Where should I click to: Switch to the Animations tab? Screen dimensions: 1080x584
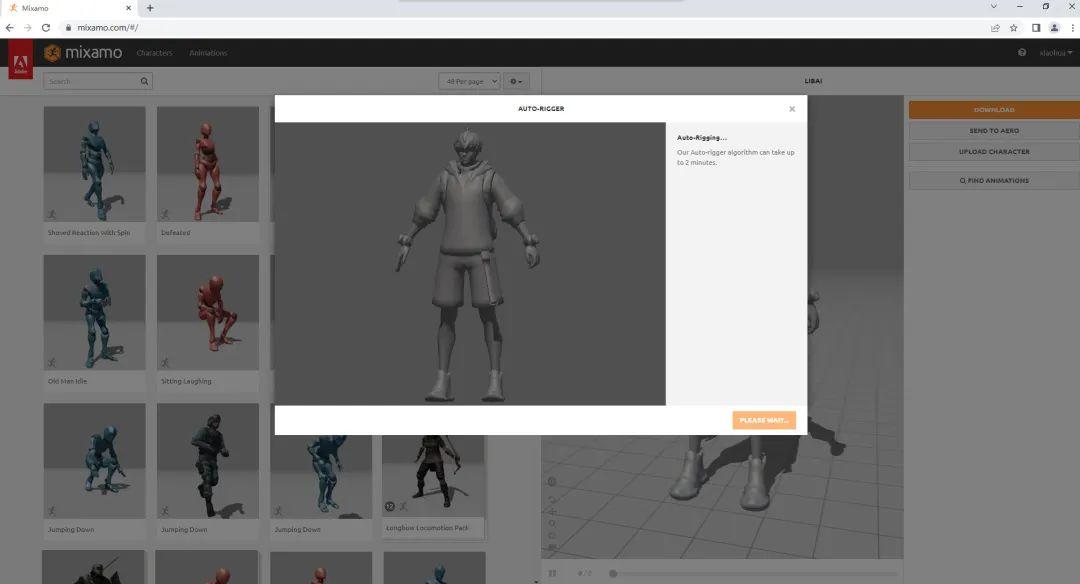coord(208,52)
